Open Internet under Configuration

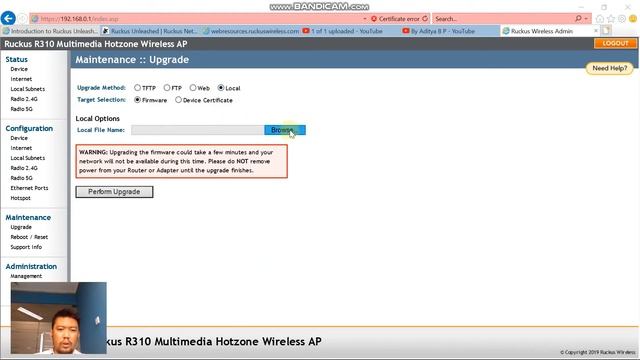tap(21, 148)
